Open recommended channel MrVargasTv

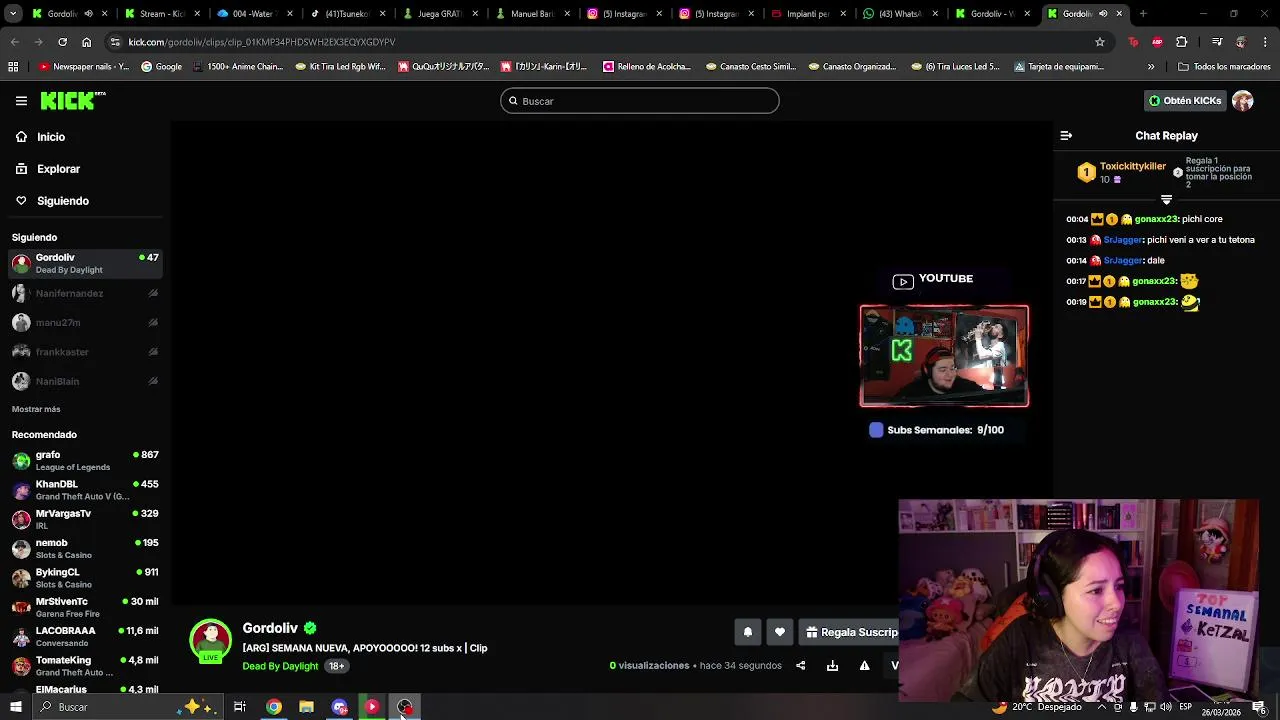(x=86, y=519)
